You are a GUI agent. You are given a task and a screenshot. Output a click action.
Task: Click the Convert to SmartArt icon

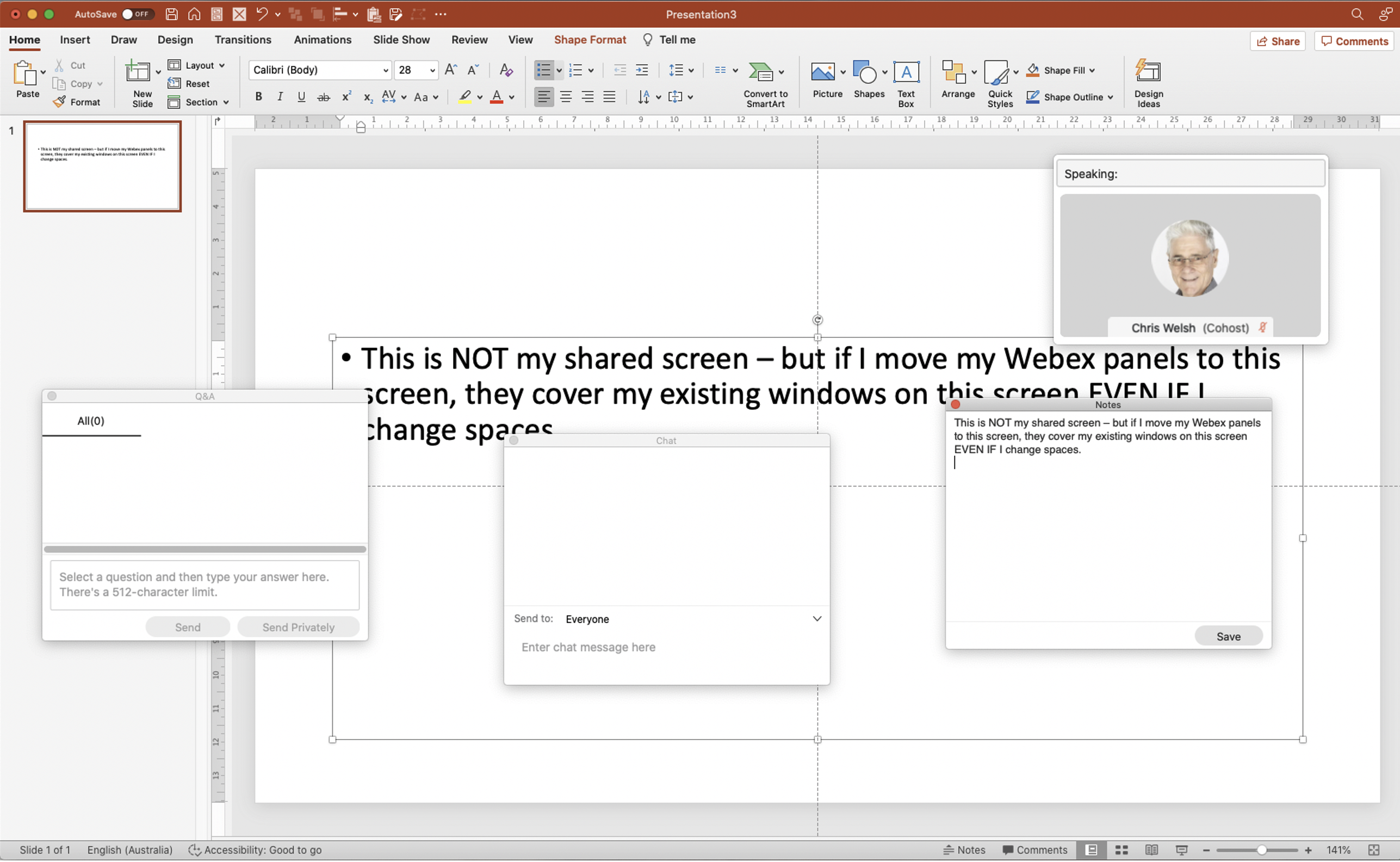pyautogui.click(x=761, y=72)
